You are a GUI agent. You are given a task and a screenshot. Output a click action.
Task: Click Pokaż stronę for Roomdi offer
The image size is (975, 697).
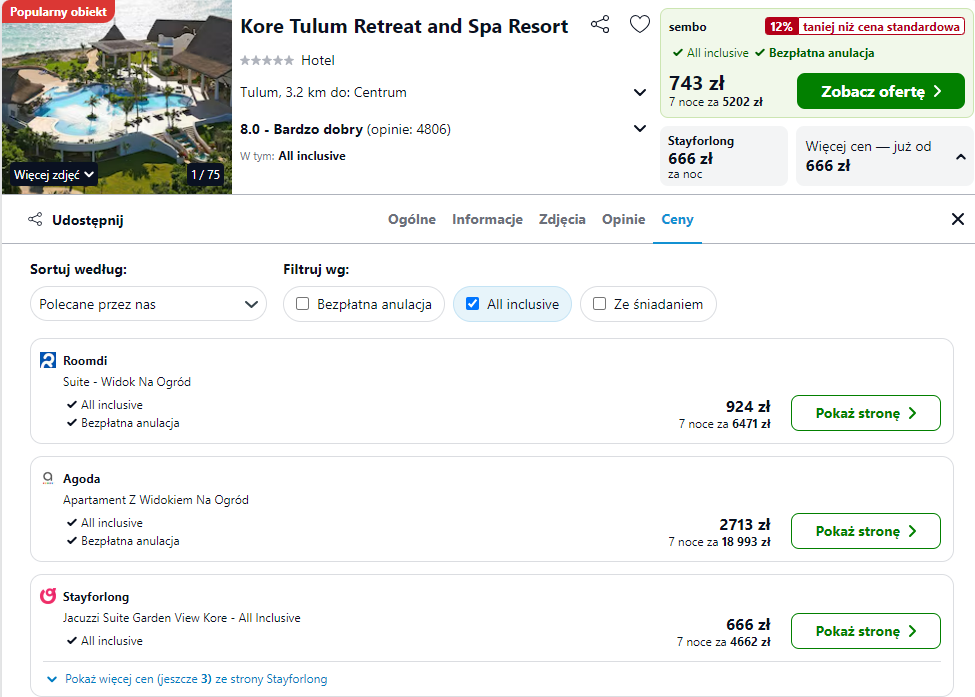866,413
